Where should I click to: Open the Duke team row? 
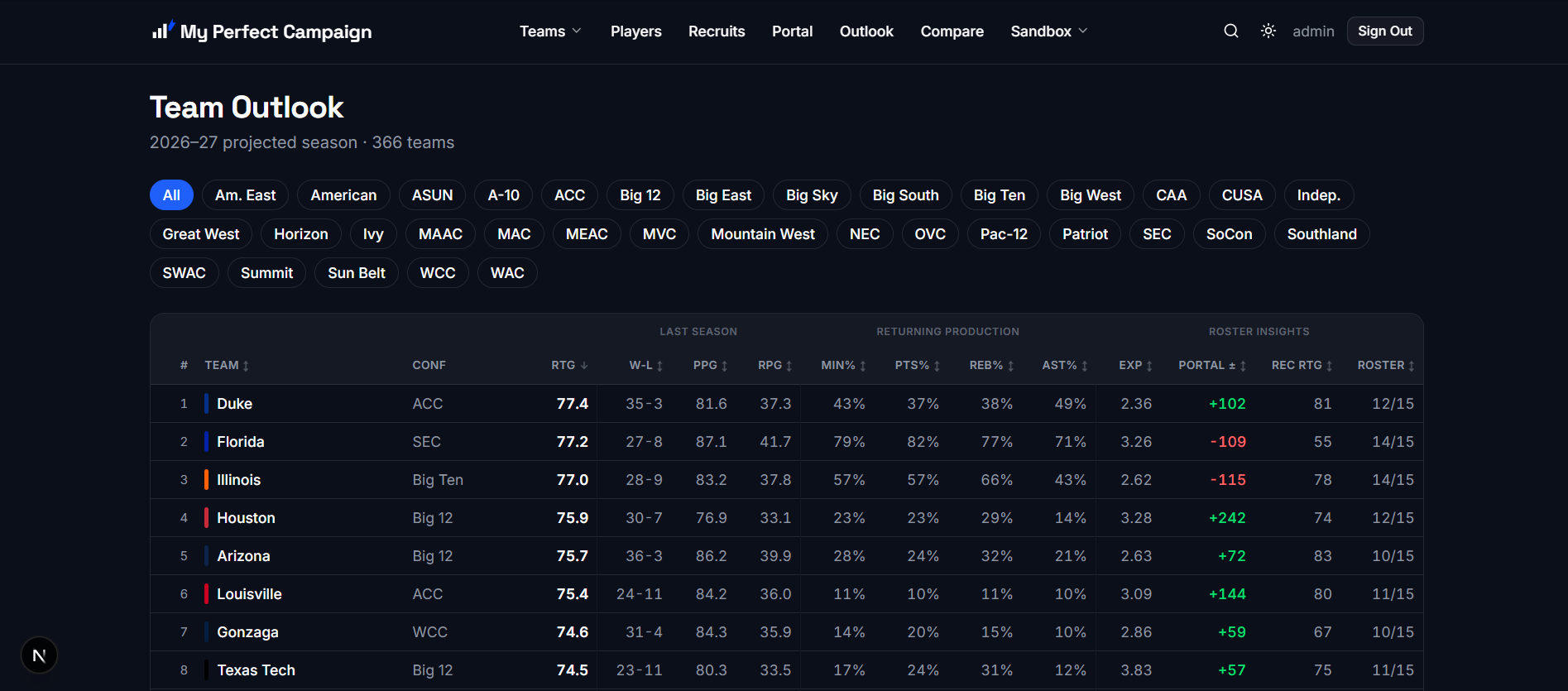click(x=786, y=404)
